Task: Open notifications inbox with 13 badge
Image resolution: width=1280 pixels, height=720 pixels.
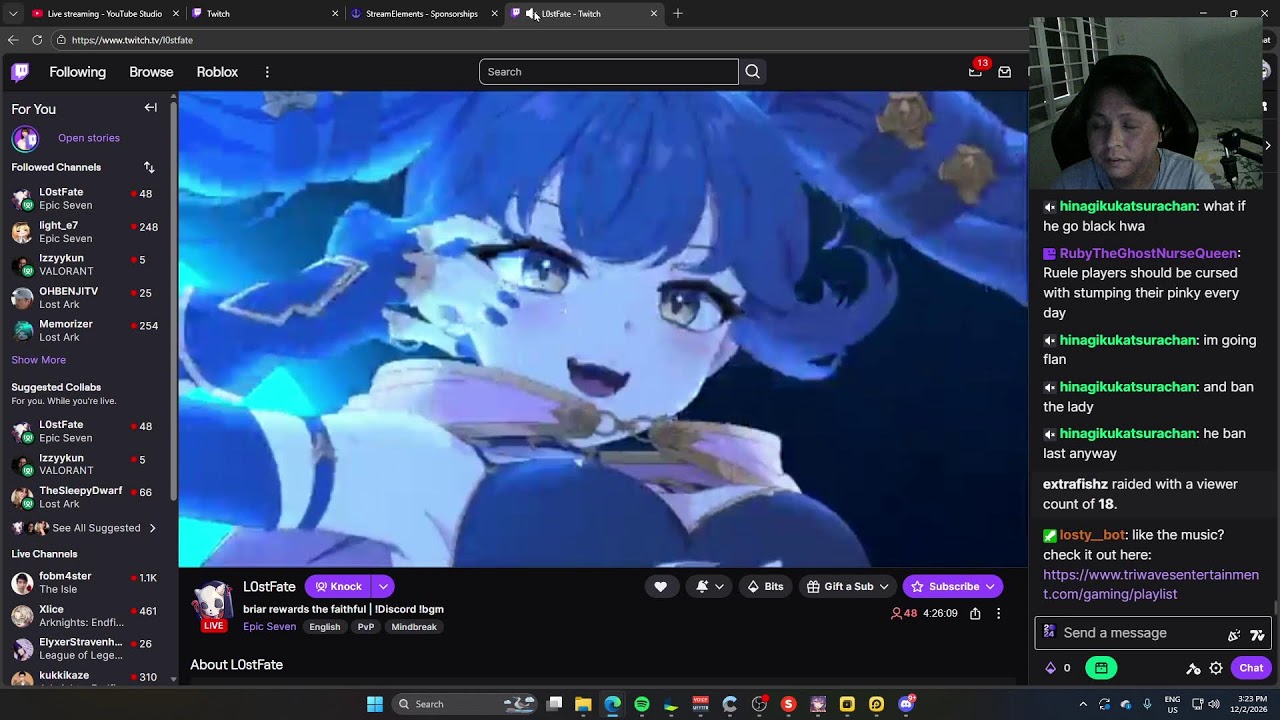Action: [x=976, y=71]
